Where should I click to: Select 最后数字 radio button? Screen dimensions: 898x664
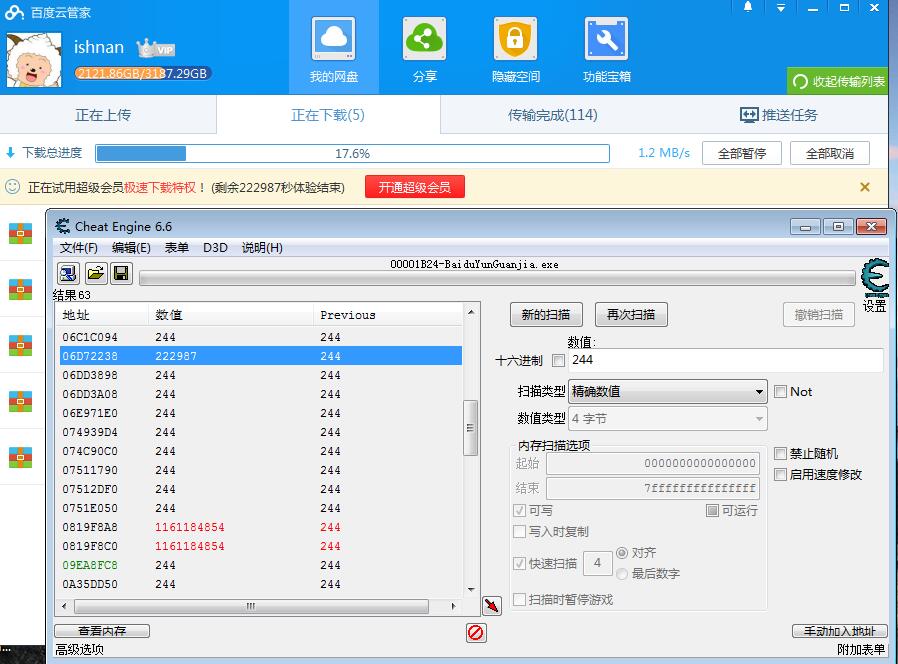622,573
